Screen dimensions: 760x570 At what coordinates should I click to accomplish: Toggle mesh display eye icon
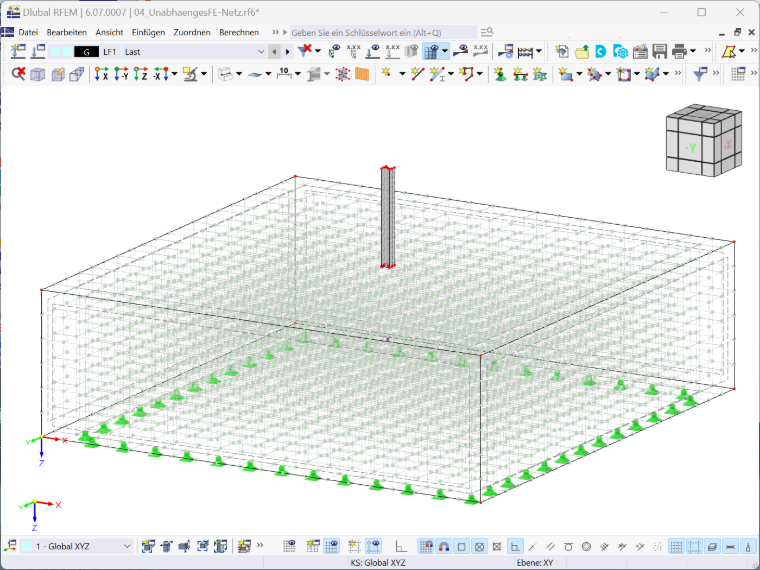431,51
